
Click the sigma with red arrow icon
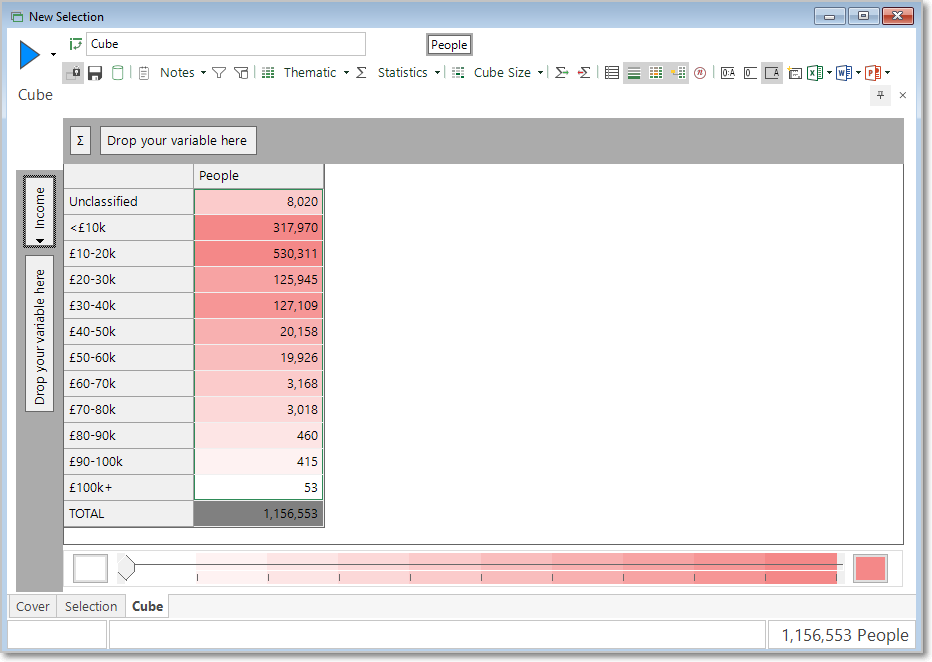pyautogui.click(x=584, y=72)
